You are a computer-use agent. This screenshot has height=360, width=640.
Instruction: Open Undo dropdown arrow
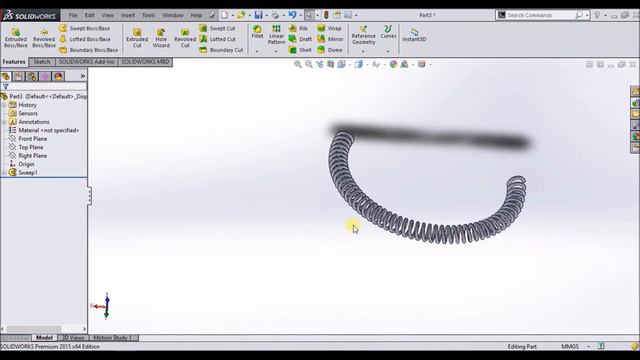tap(300, 16)
